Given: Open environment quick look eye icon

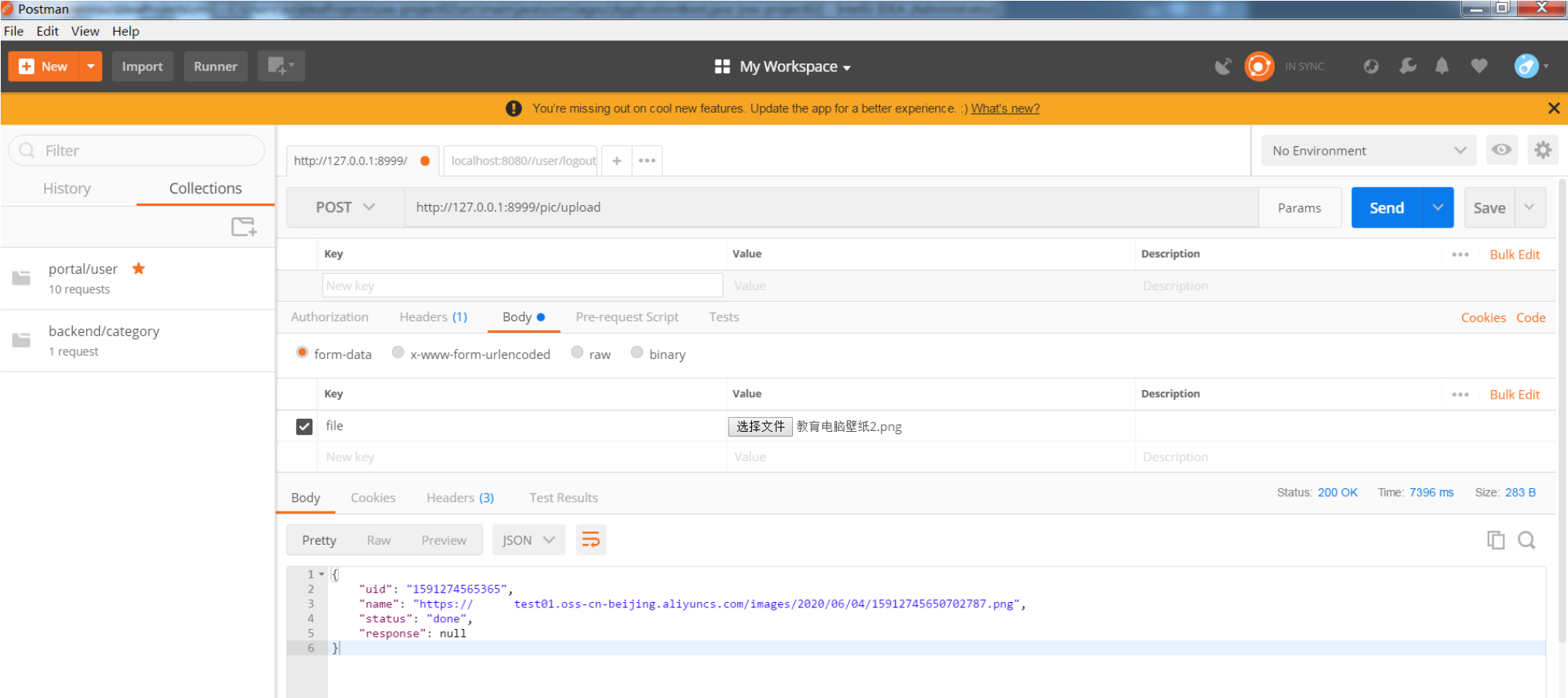Looking at the screenshot, I should tap(1501, 150).
